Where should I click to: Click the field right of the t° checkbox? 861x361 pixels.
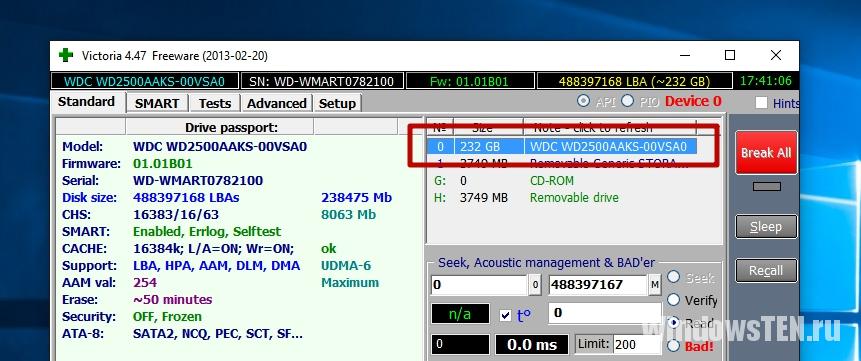pyautogui.click(x=605, y=313)
